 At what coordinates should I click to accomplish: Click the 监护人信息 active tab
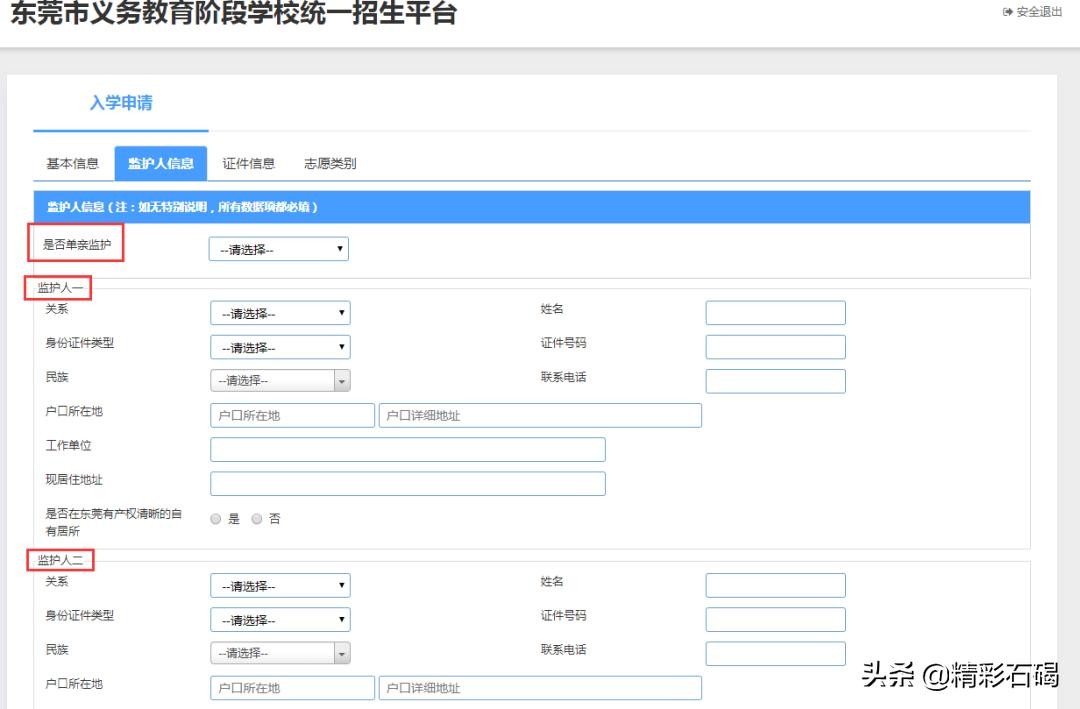click(x=161, y=163)
